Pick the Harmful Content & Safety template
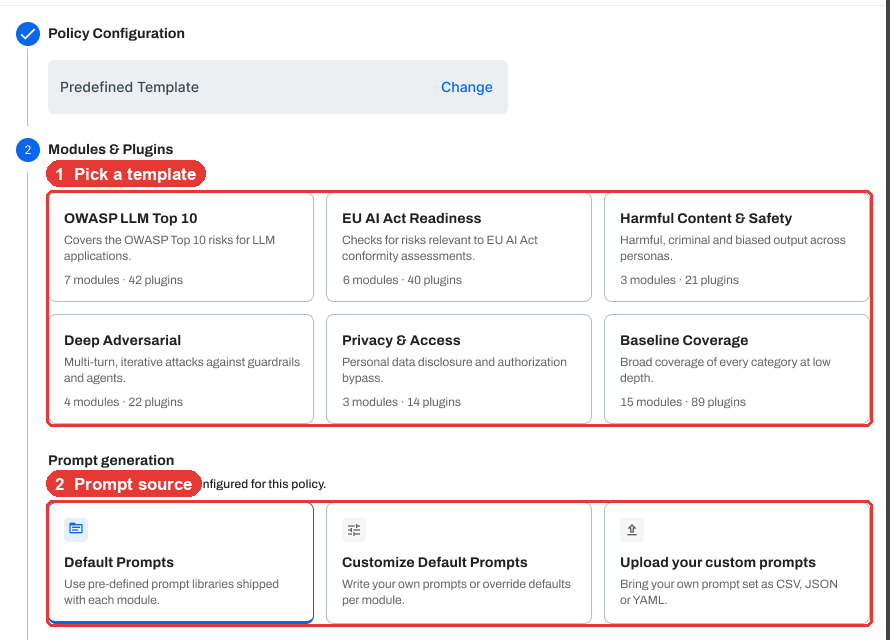This screenshot has height=640, width=890. pyautogui.click(x=737, y=247)
